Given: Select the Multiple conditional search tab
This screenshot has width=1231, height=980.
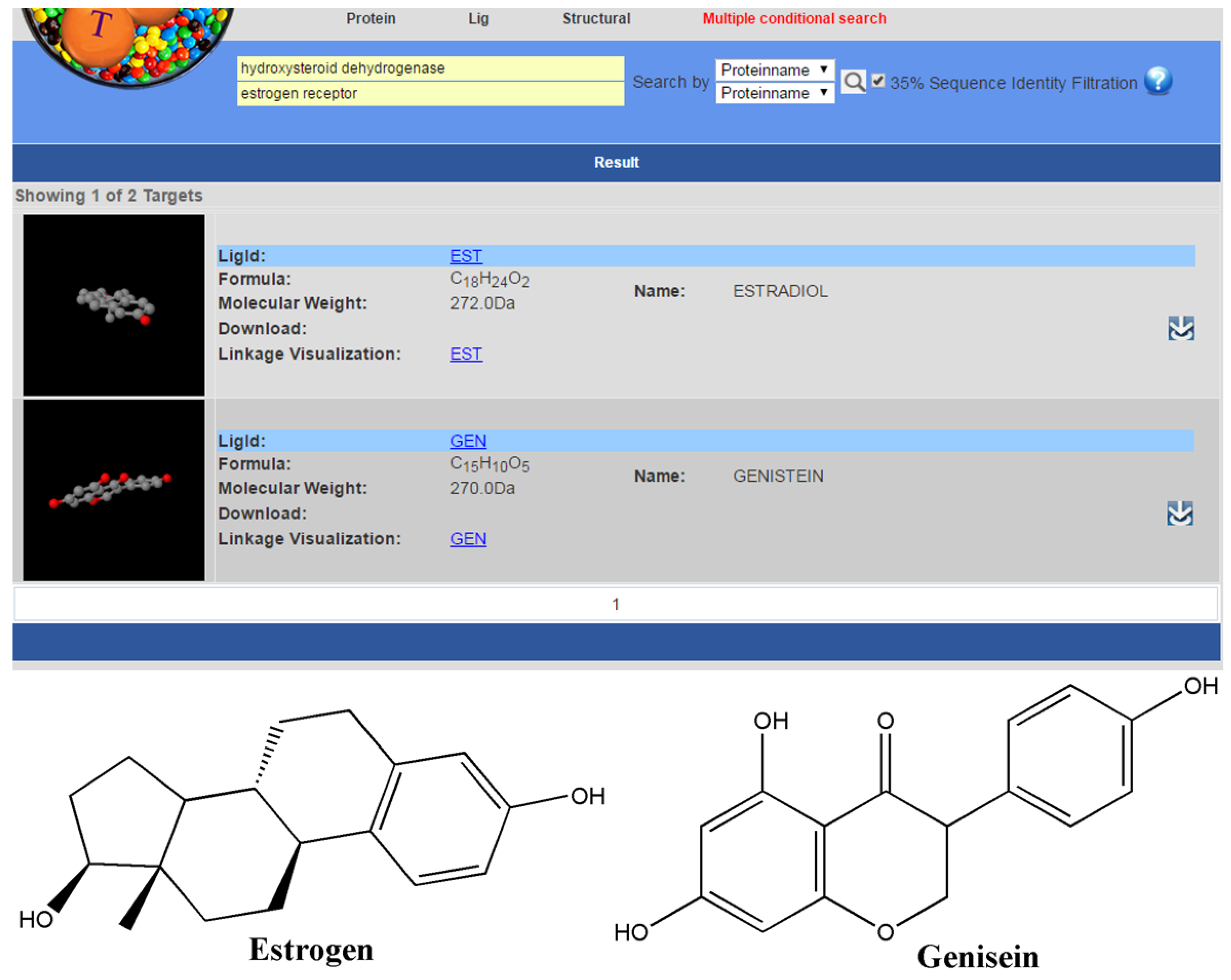Looking at the screenshot, I should 794,18.
